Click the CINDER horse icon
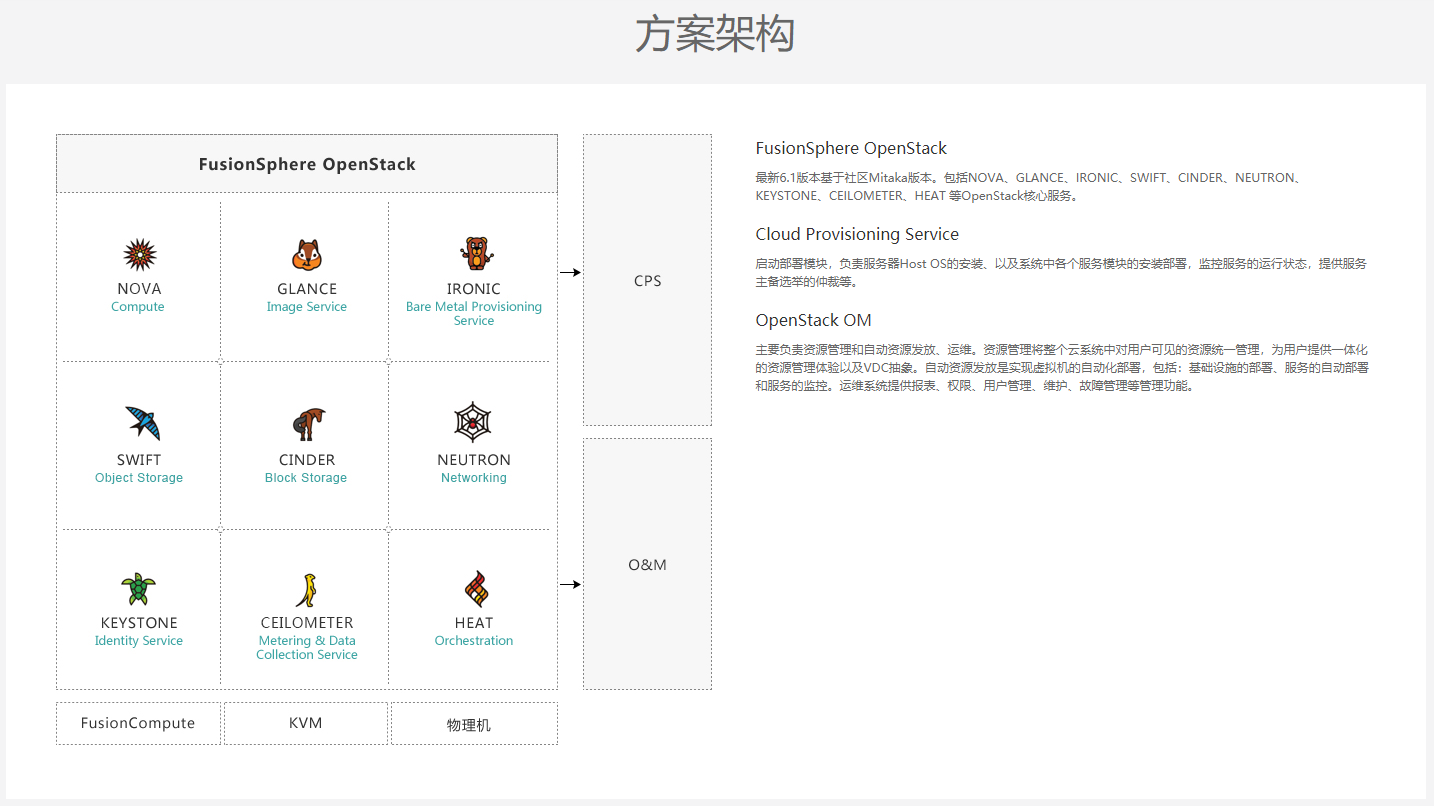Screen dimensions: 1434x806 pyautogui.click(x=308, y=424)
